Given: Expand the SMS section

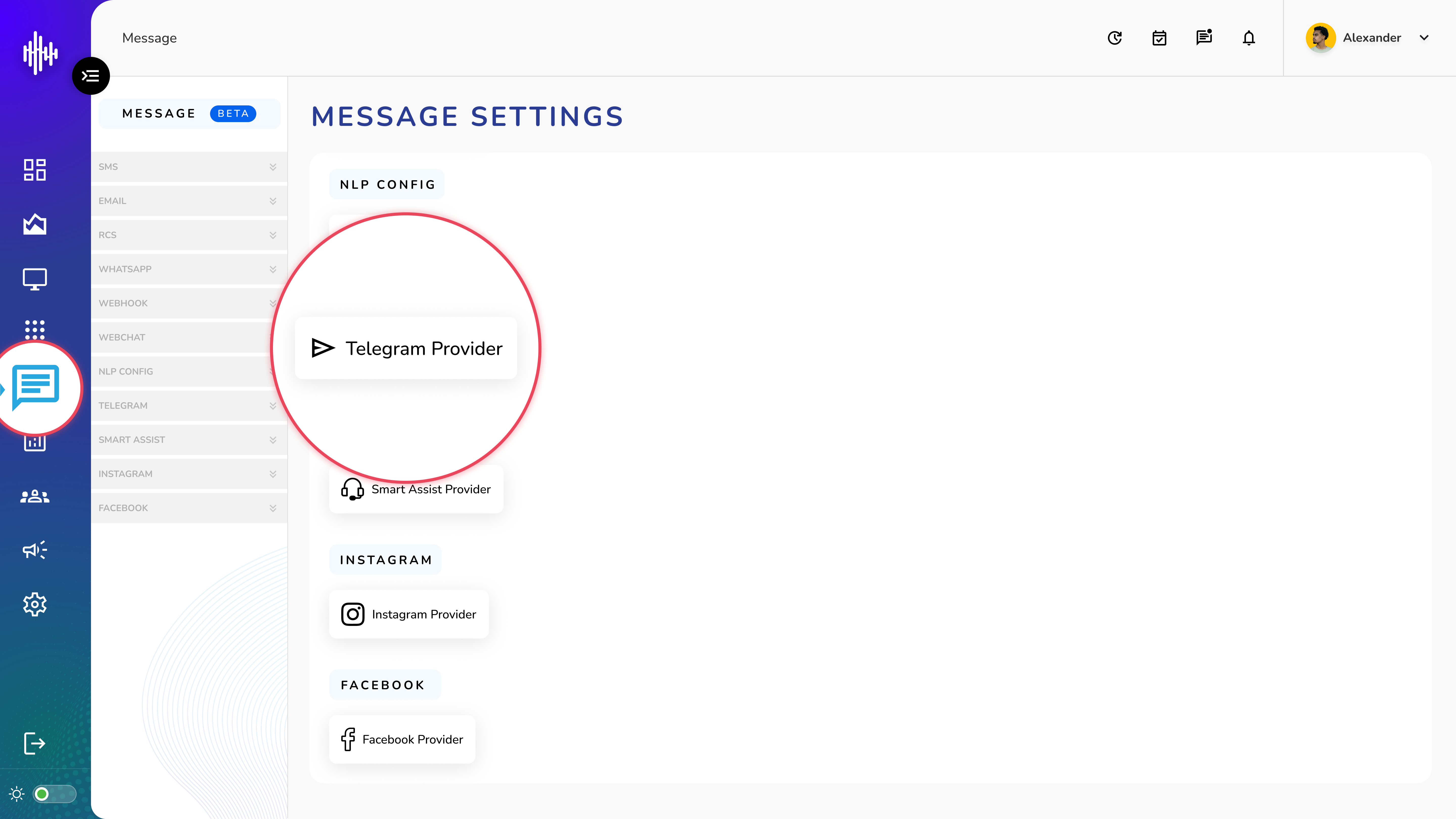Looking at the screenshot, I should pos(189,167).
